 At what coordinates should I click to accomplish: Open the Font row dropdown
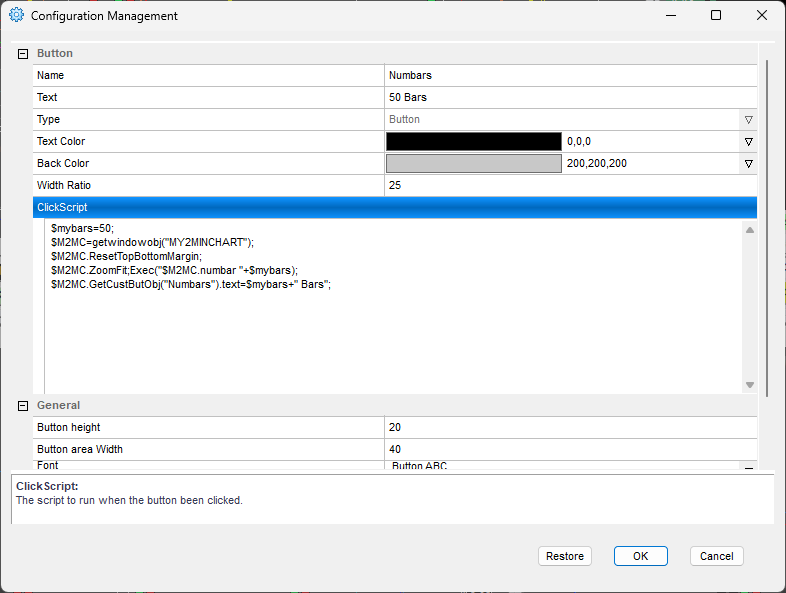click(x=748, y=466)
